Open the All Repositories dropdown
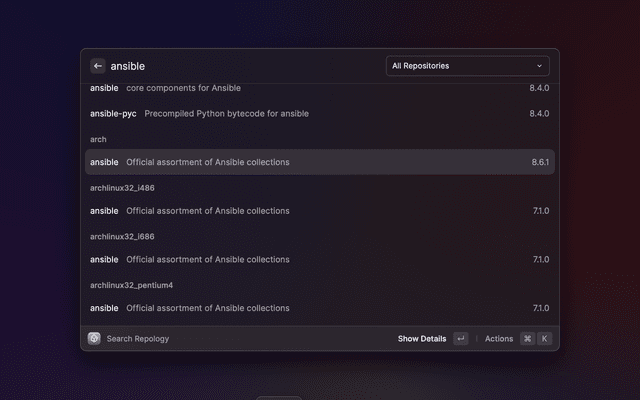 (467, 66)
